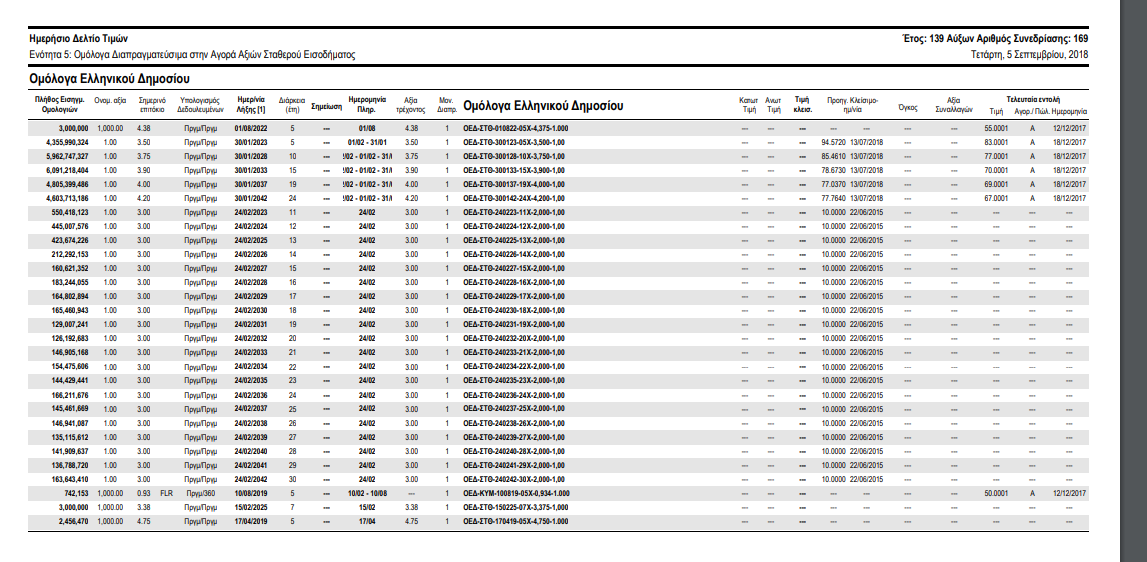Image resolution: width=1147 pixels, height=562 pixels.
Task: Click the column header 'Υπολογισμός Δεδουλευμένων'
Action: [200, 105]
